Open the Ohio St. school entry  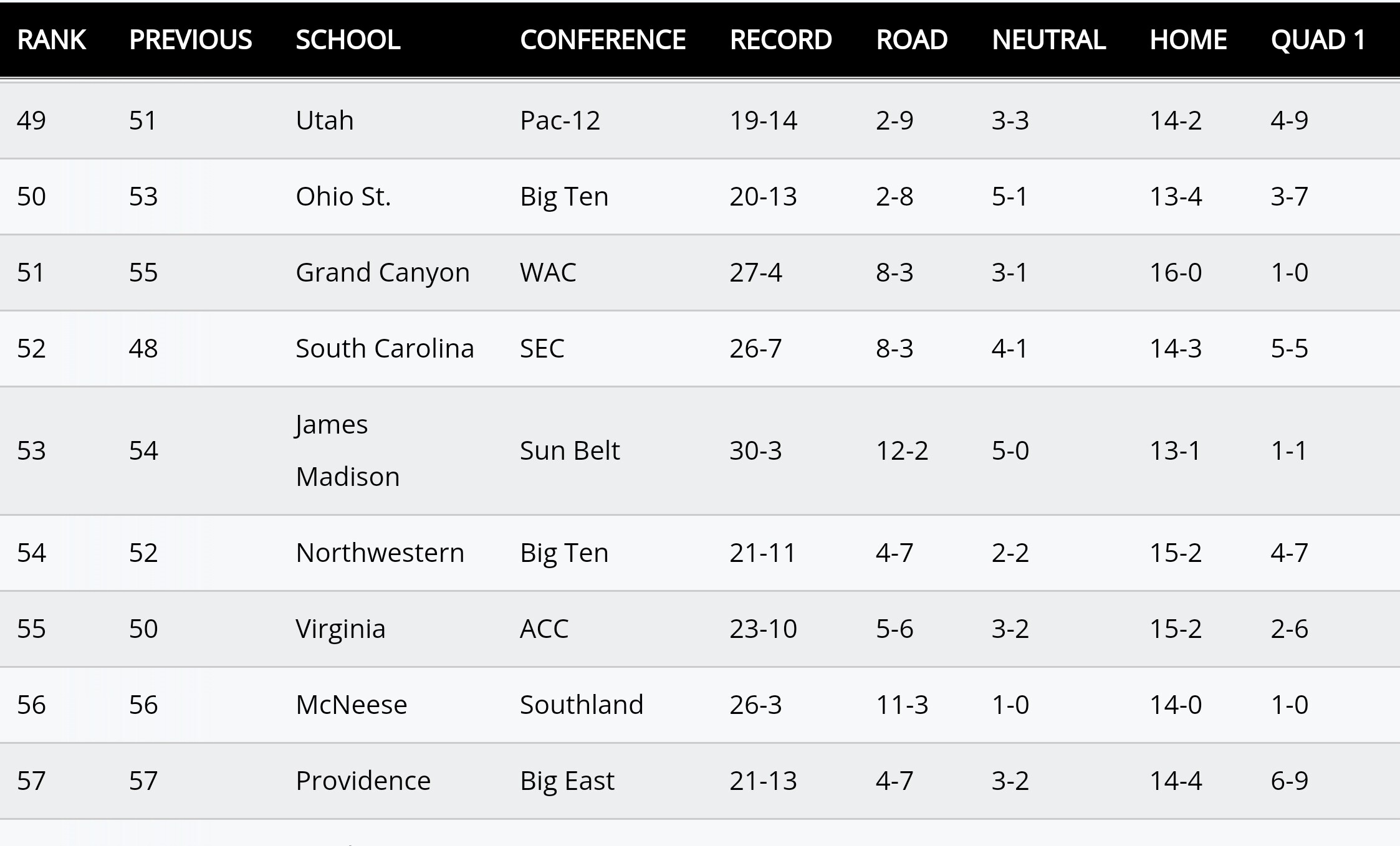click(x=343, y=197)
